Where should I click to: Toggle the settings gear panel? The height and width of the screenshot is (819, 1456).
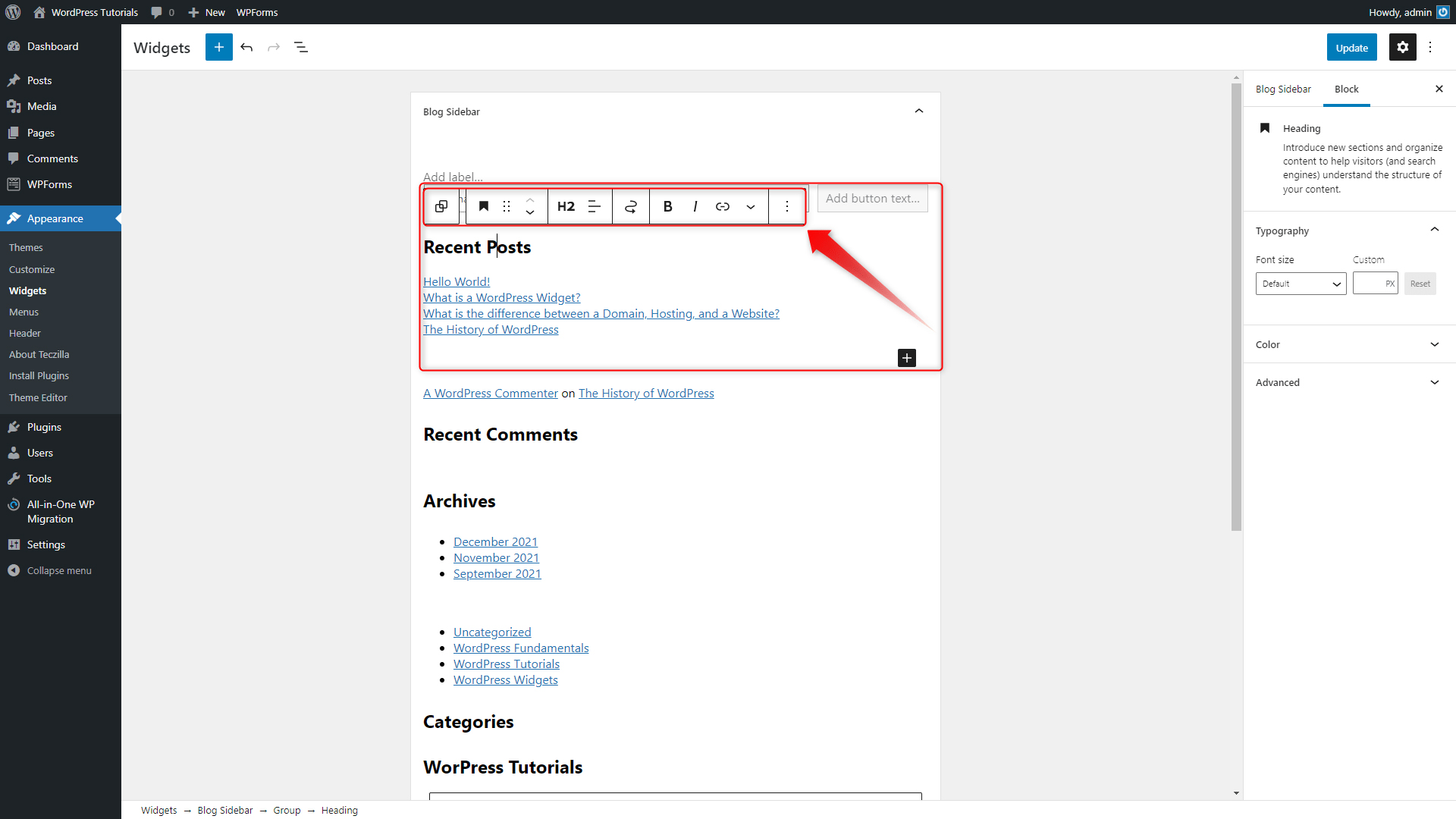coord(1403,47)
